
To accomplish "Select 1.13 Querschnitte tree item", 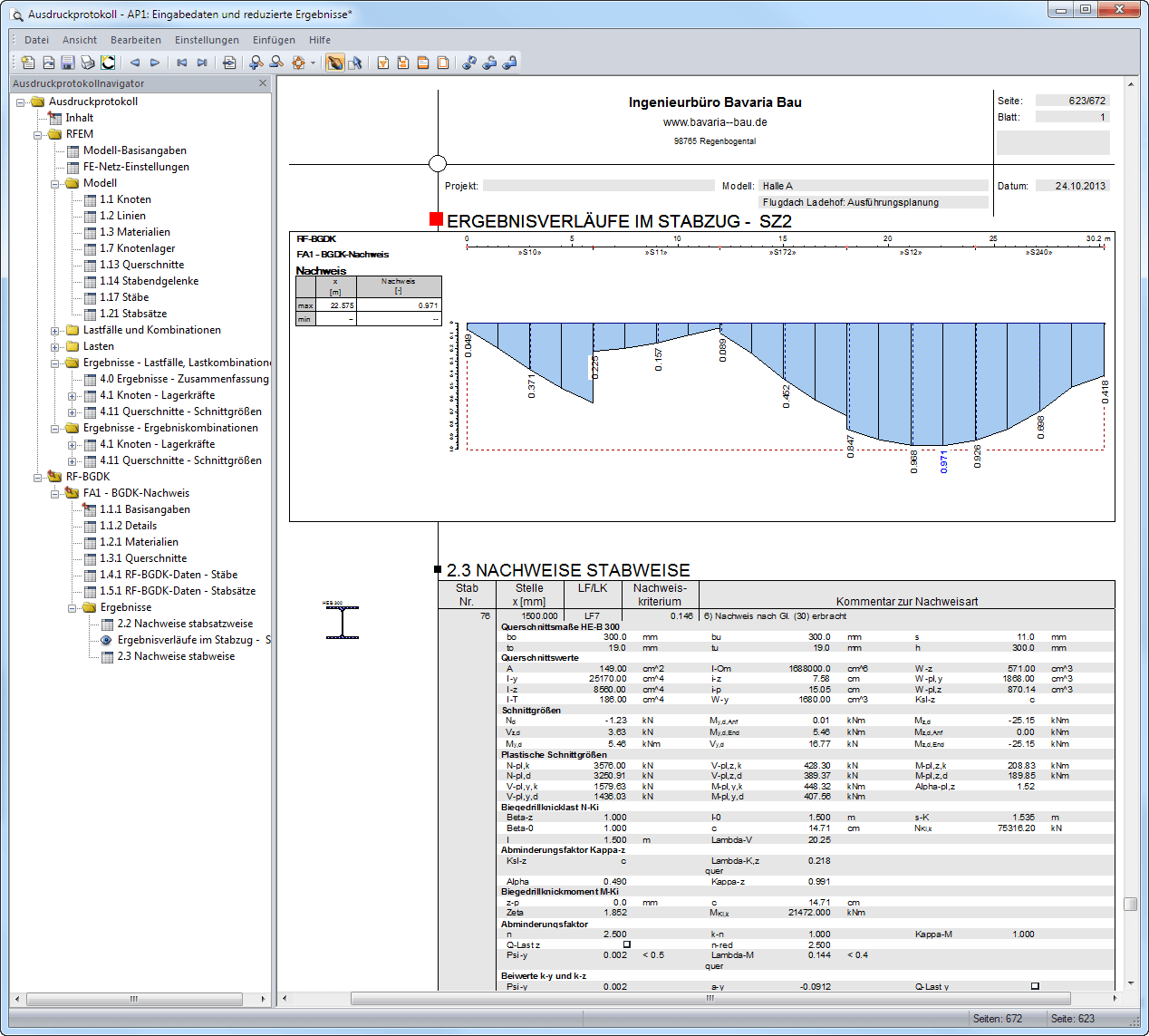I will (x=141, y=265).
